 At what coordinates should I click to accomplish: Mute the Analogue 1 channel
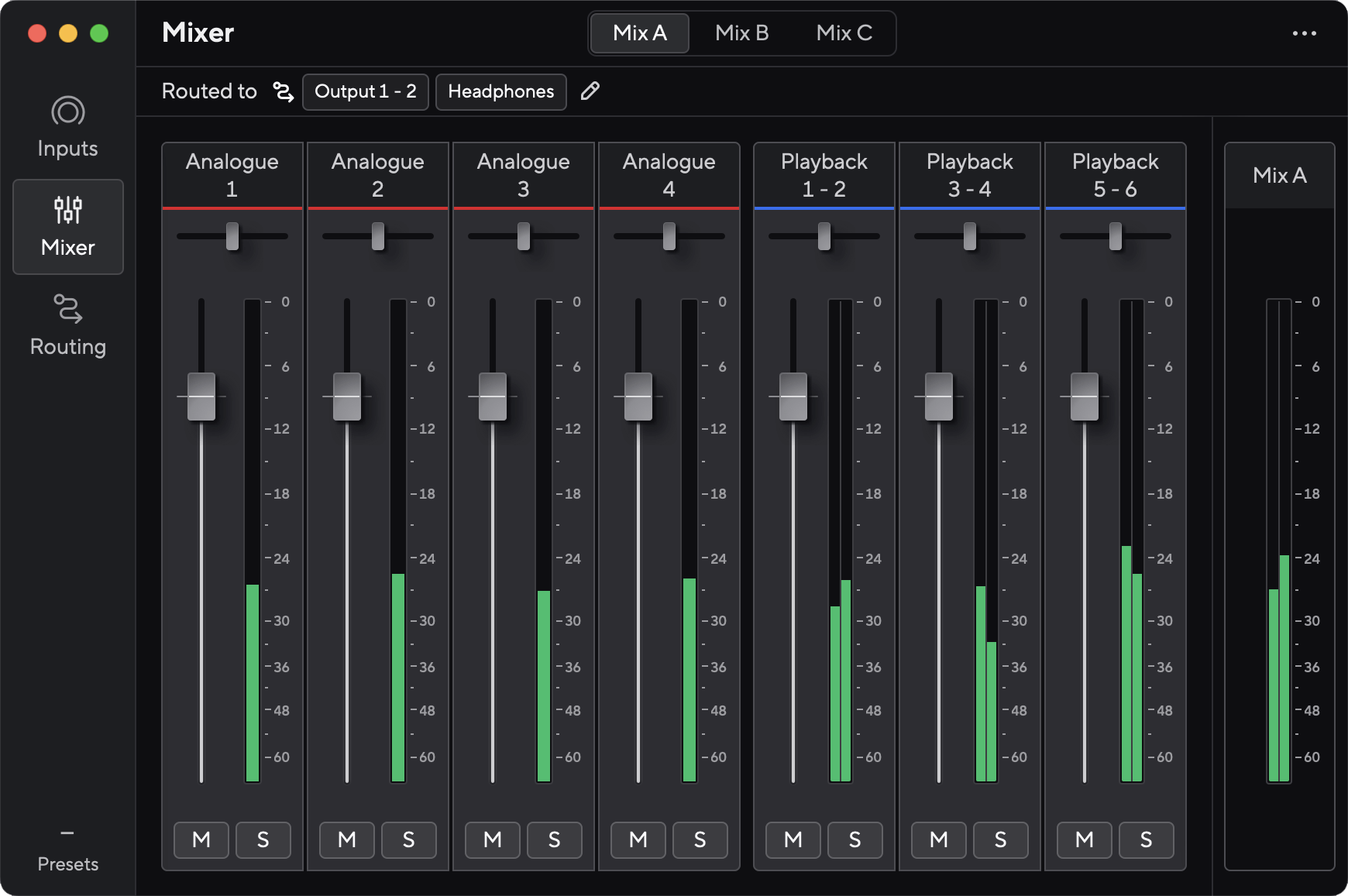click(x=201, y=840)
